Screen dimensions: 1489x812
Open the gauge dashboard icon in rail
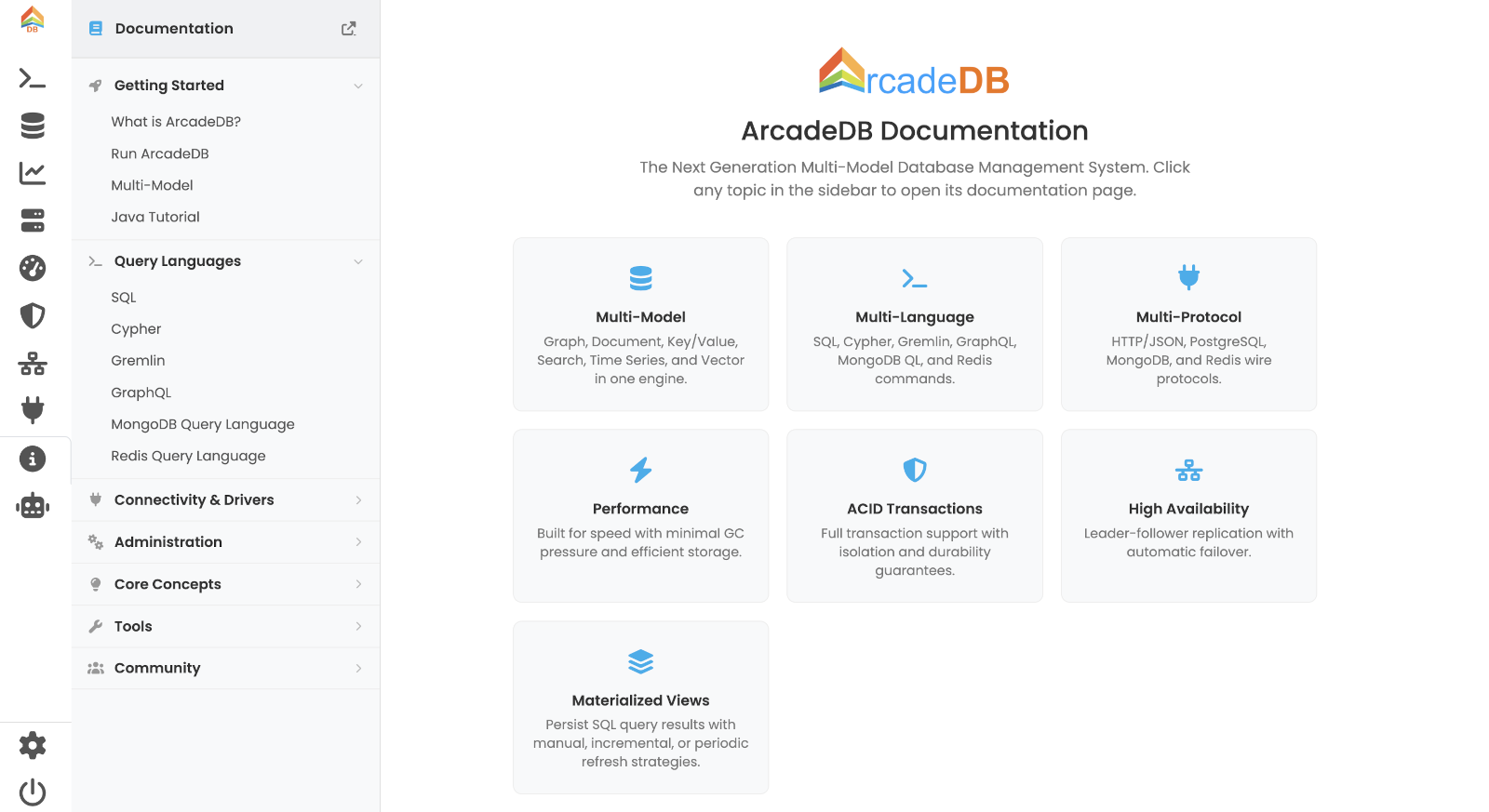coord(33,268)
